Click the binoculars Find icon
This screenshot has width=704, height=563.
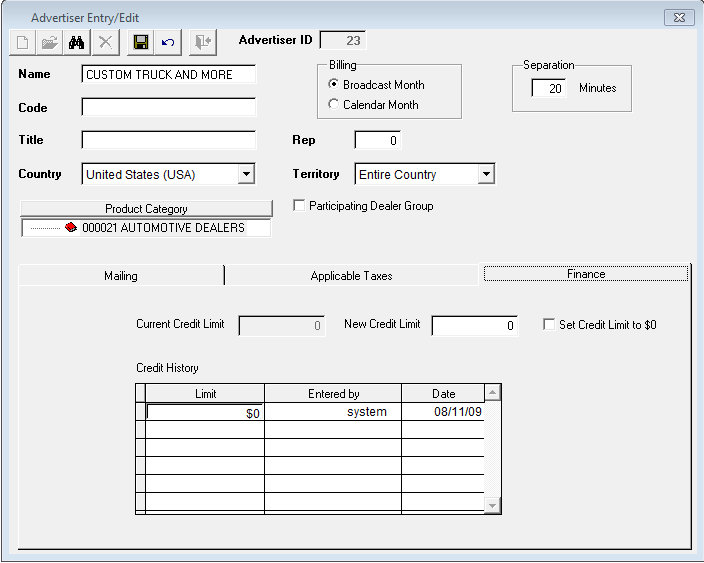(x=76, y=42)
